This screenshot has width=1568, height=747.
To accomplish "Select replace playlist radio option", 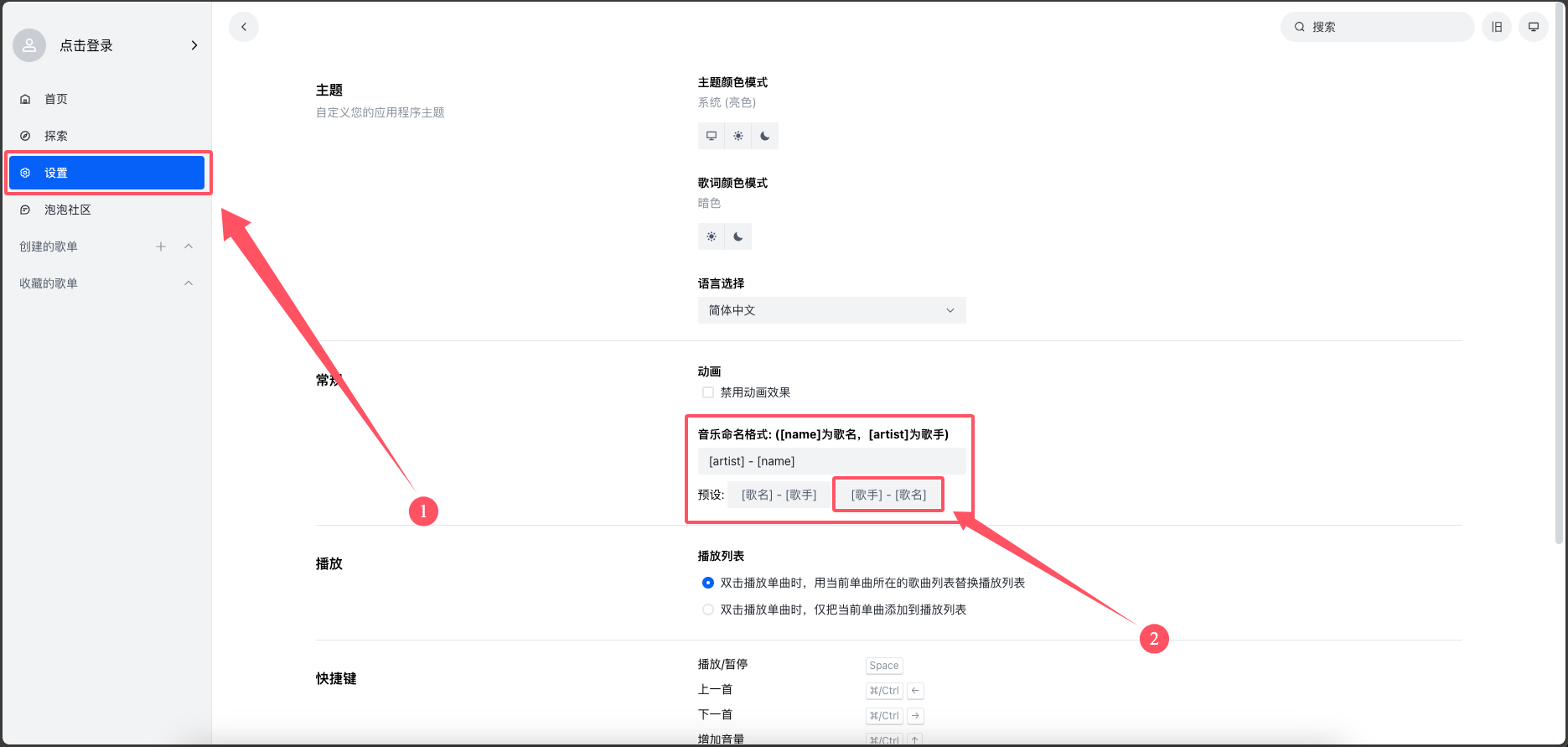I will tap(708, 583).
